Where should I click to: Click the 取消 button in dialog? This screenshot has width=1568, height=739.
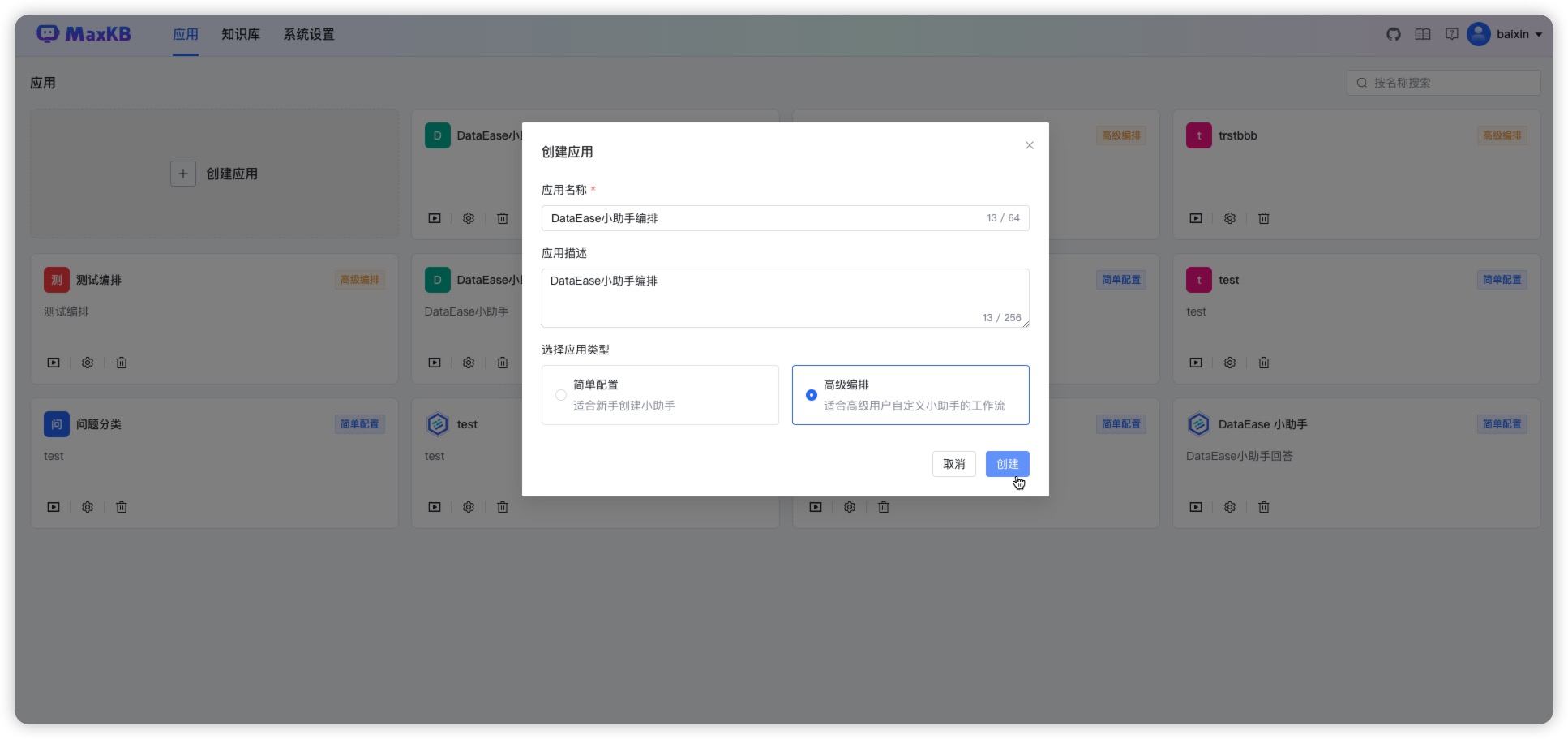[953, 464]
